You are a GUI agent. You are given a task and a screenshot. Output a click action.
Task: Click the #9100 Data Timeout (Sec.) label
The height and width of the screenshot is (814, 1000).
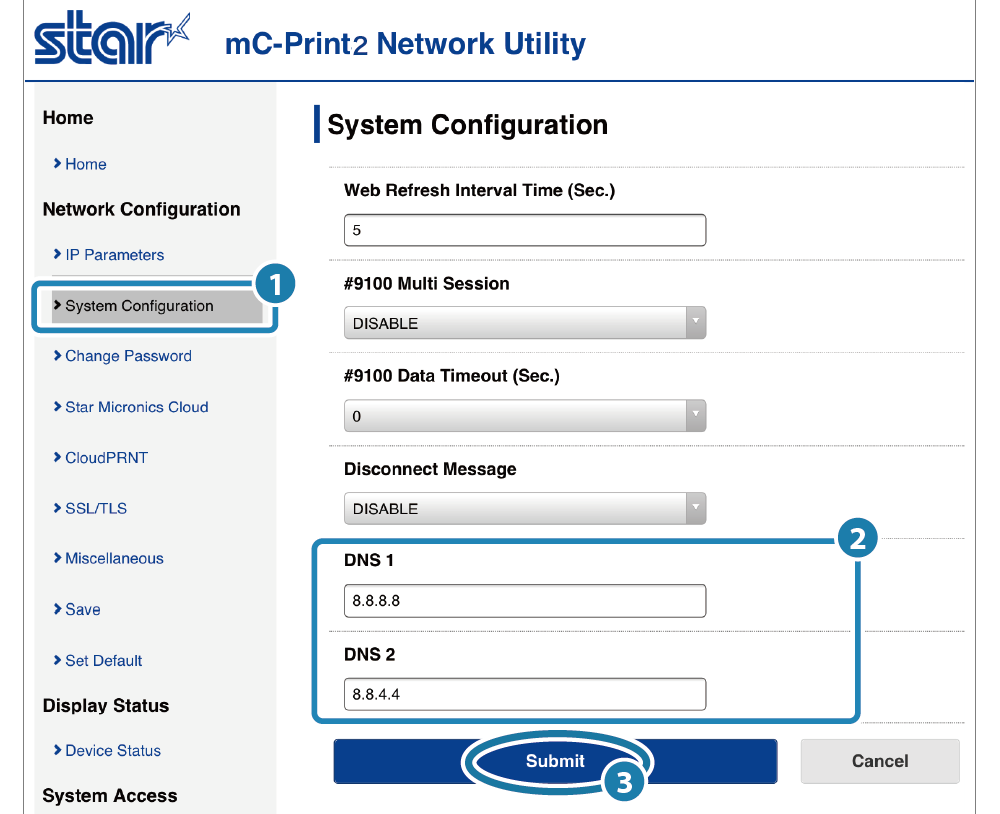click(x=452, y=376)
